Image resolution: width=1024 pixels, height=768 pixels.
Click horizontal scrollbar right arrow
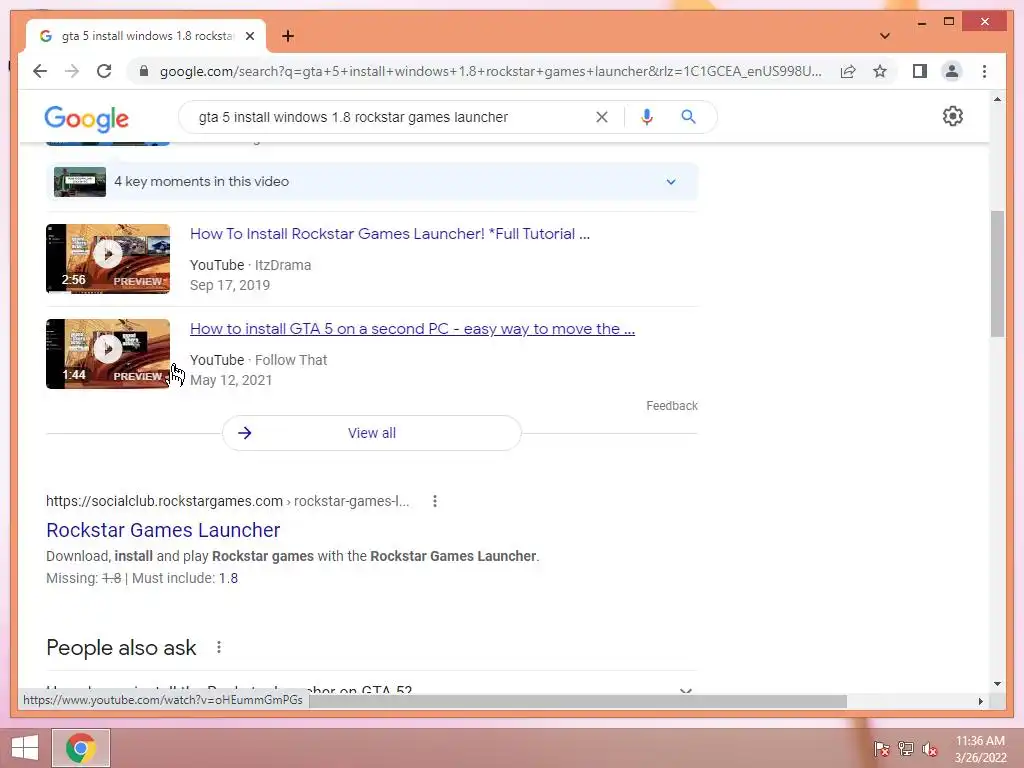tap(980, 701)
